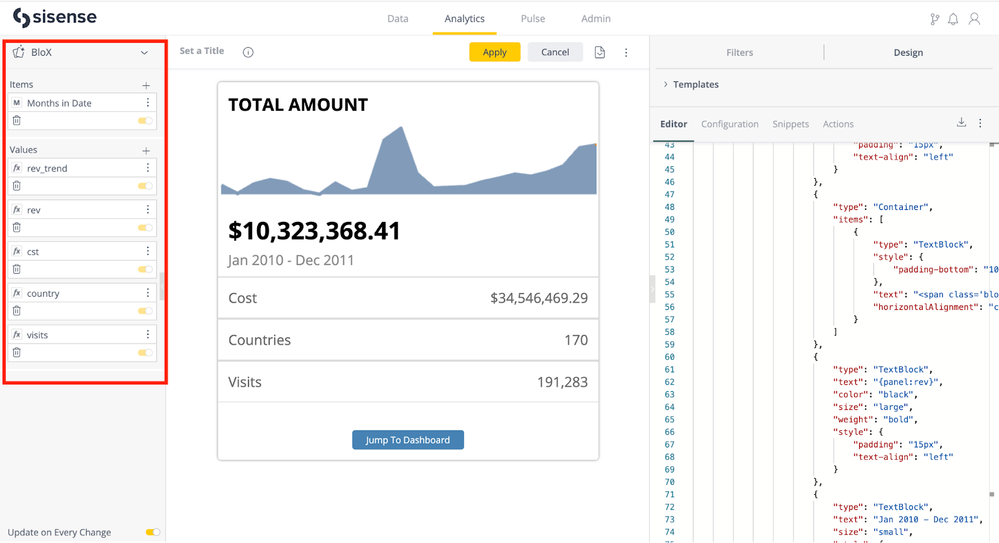Open the user profile icon
The height and width of the screenshot is (543, 999).
coord(974,19)
